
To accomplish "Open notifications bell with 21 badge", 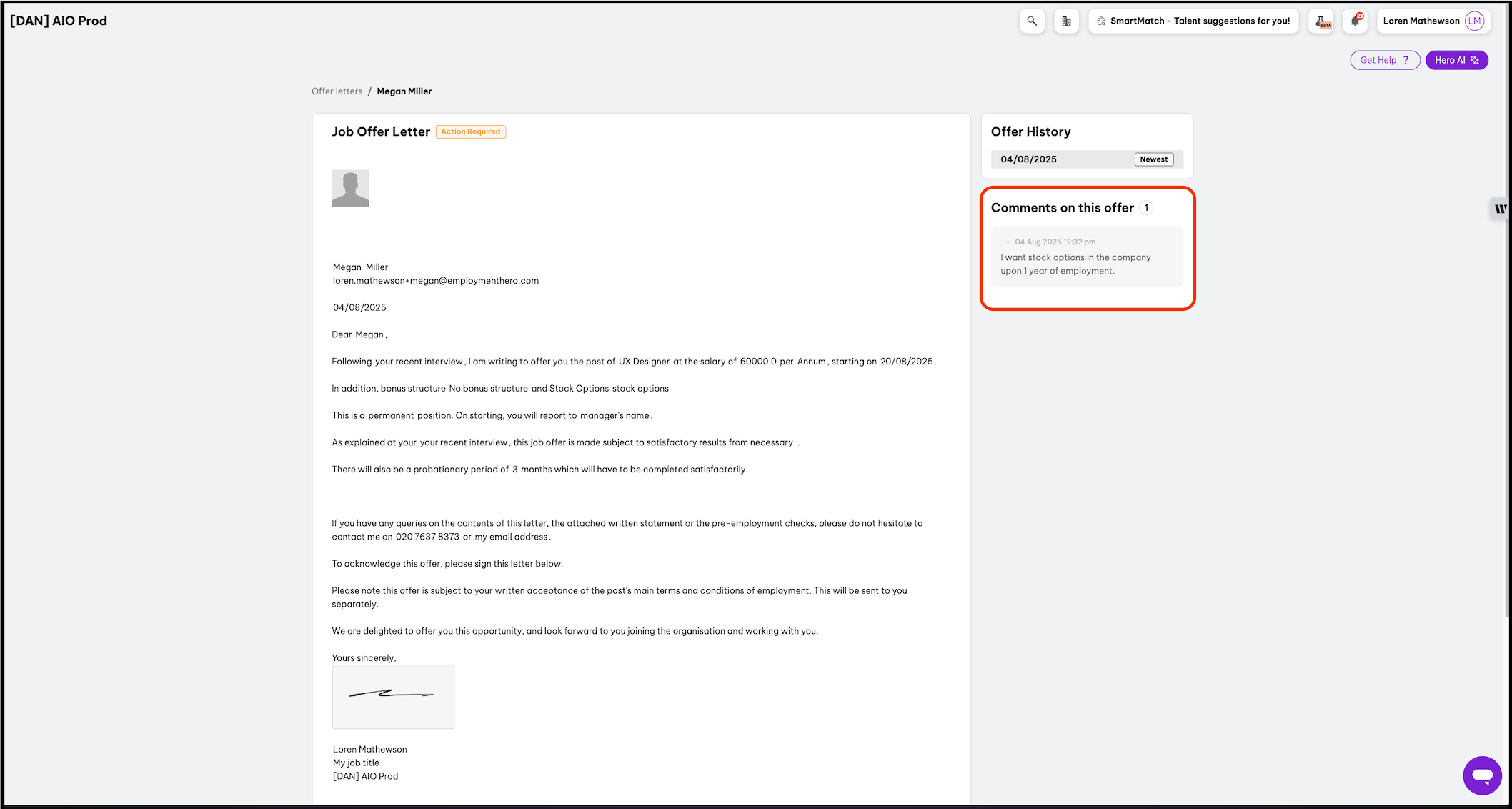I will 1356,21.
